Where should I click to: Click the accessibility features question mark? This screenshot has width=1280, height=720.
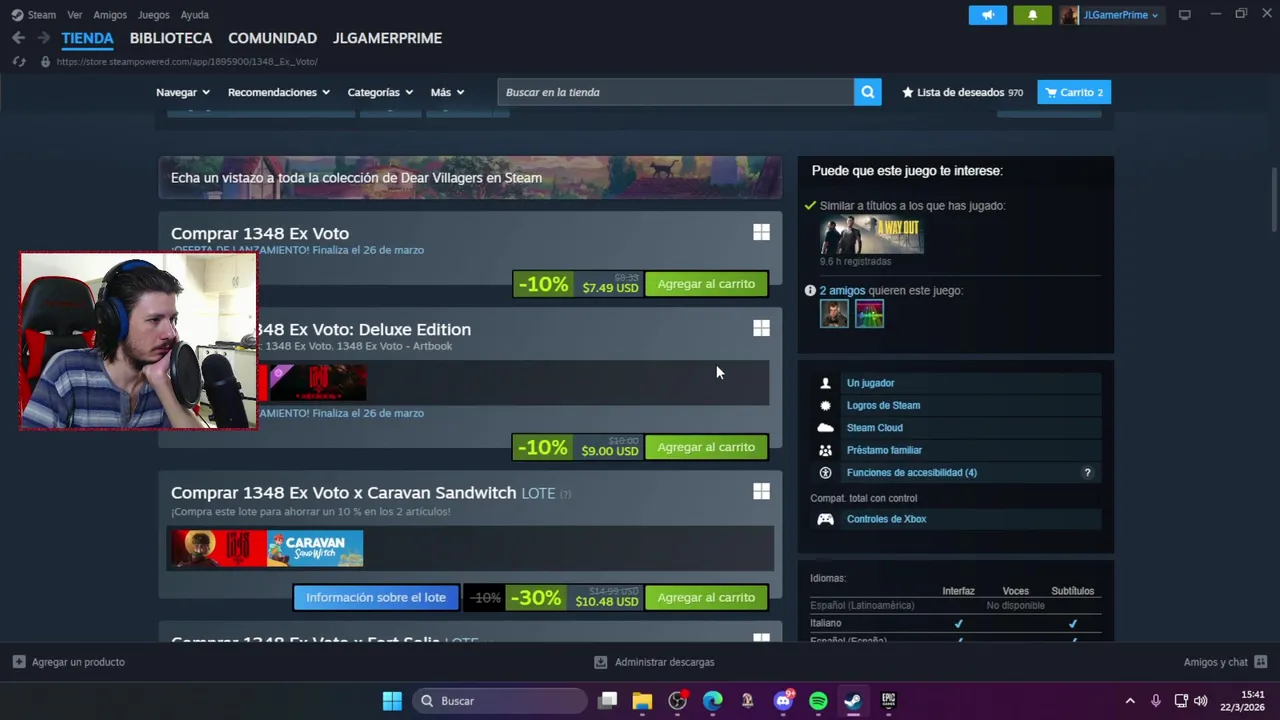pos(1087,473)
